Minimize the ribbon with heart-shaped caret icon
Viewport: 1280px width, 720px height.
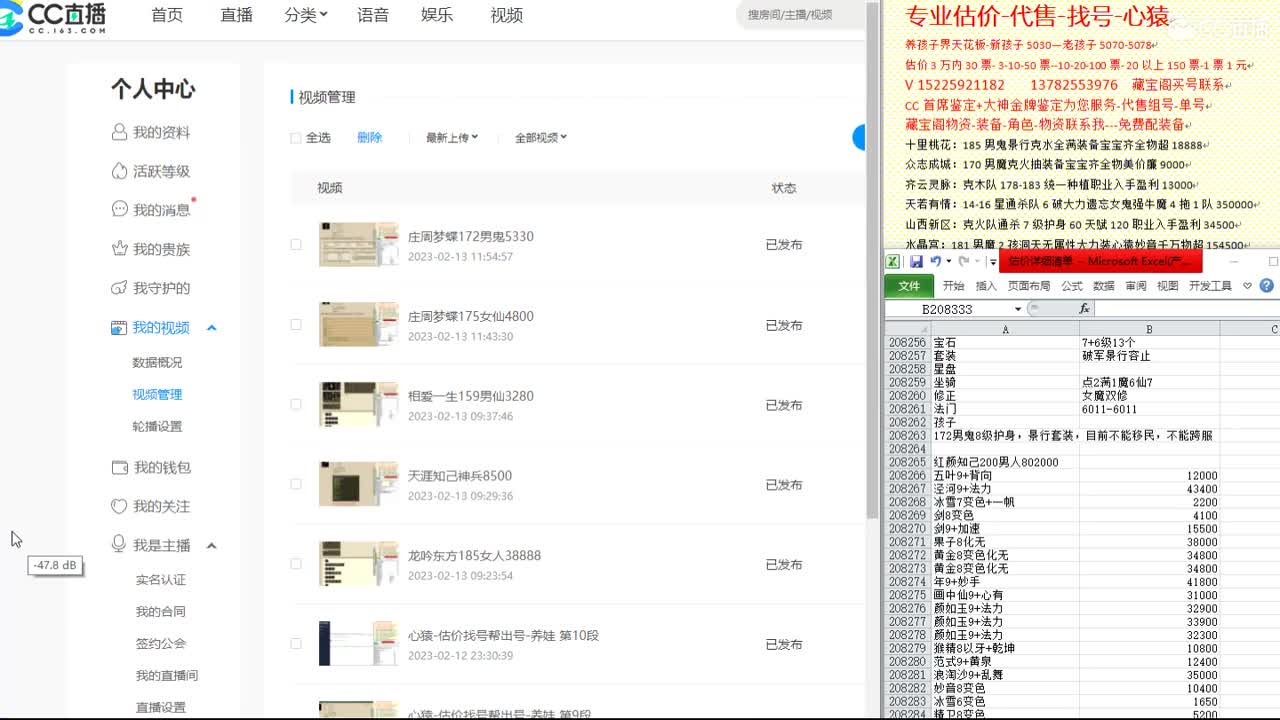click(x=1247, y=286)
